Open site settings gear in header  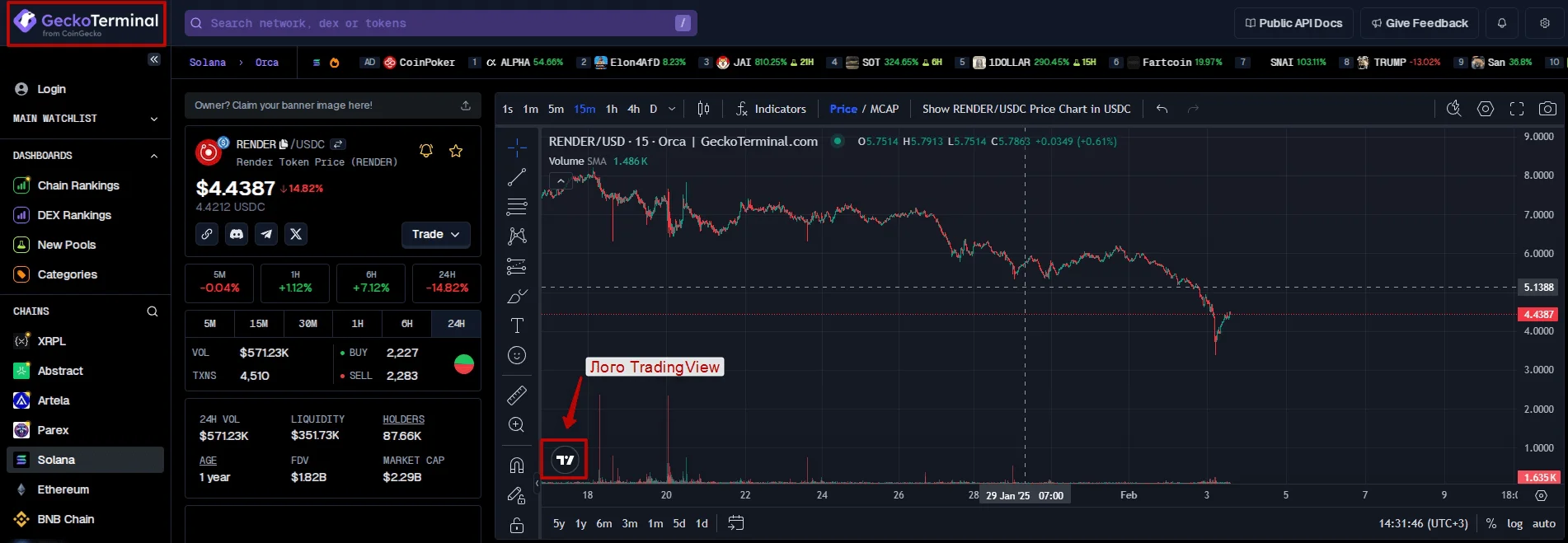pyautogui.click(x=1545, y=23)
